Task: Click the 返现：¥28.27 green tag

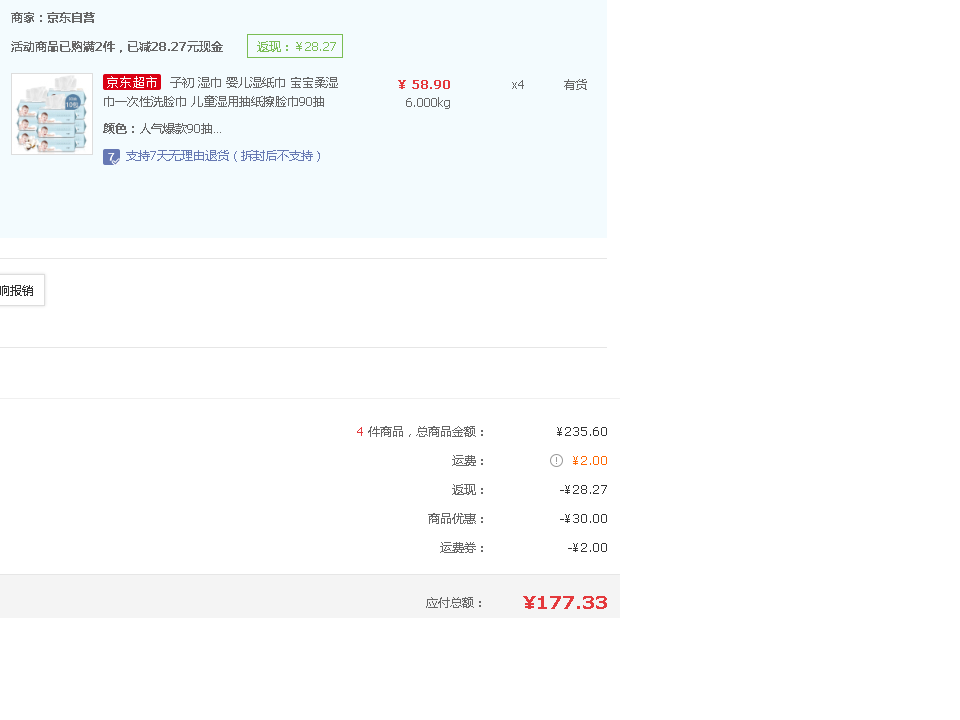Action: point(295,47)
